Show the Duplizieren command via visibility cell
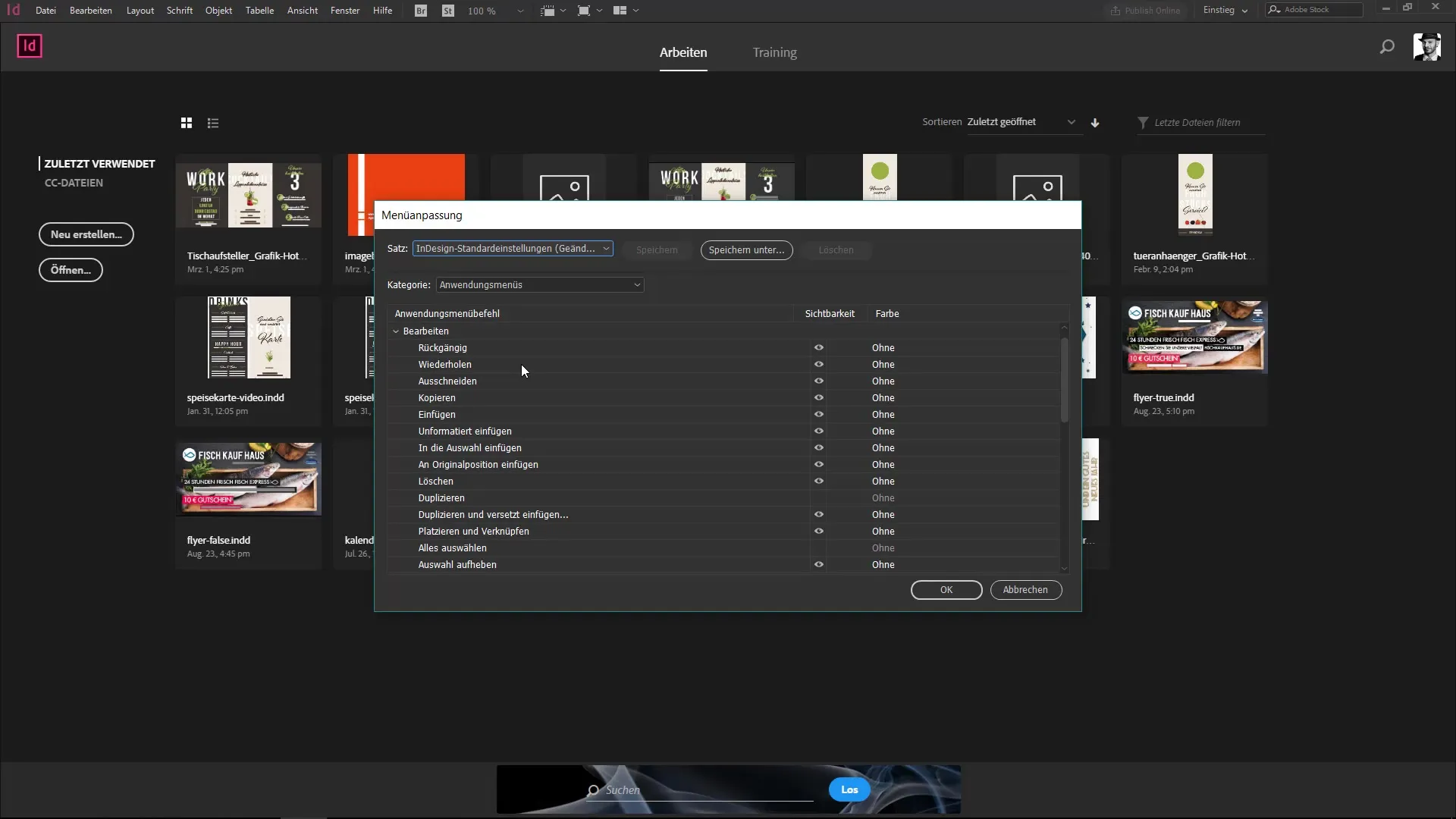 pyautogui.click(x=819, y=498)
